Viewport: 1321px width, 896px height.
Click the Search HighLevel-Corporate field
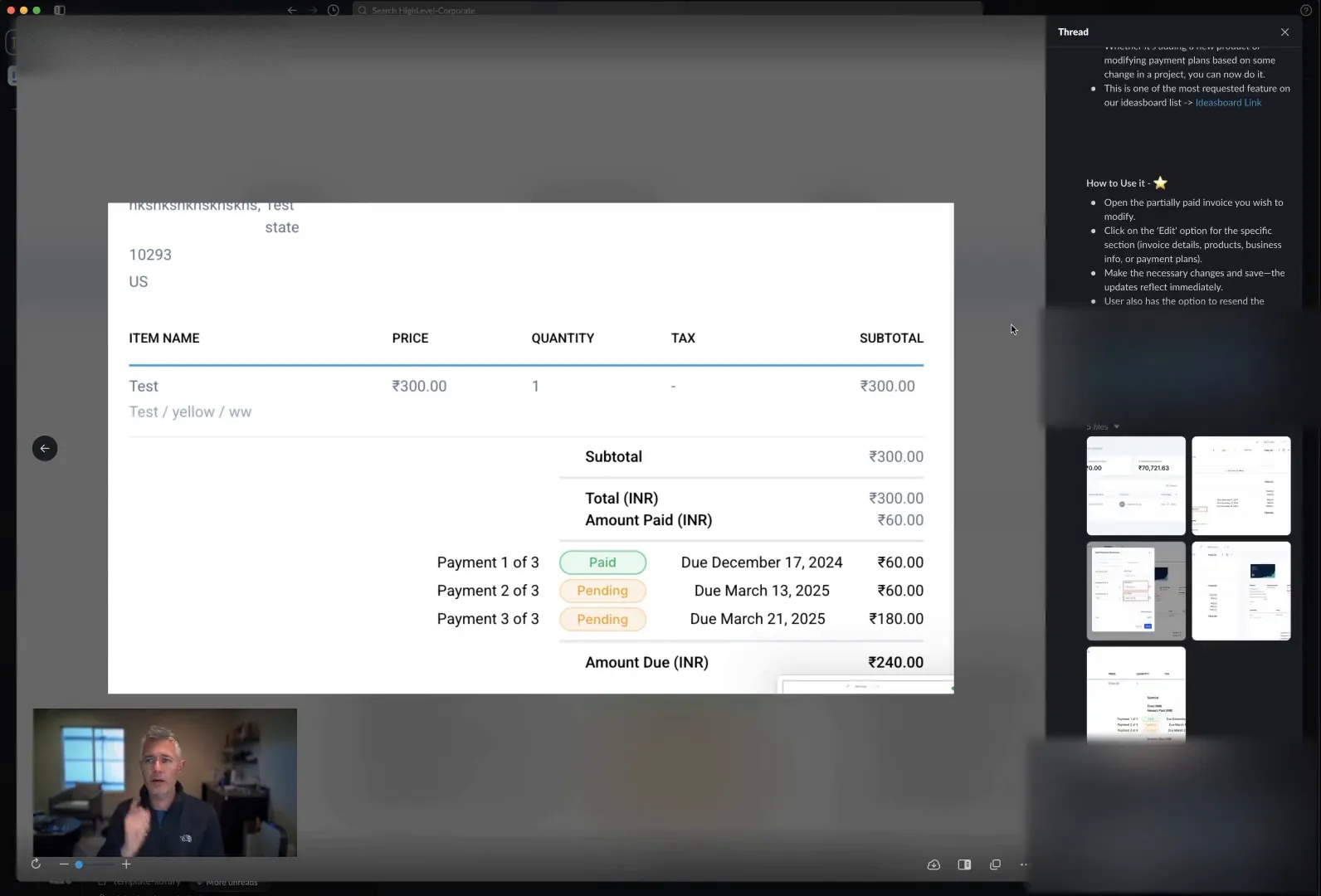[x=668, y=10]
